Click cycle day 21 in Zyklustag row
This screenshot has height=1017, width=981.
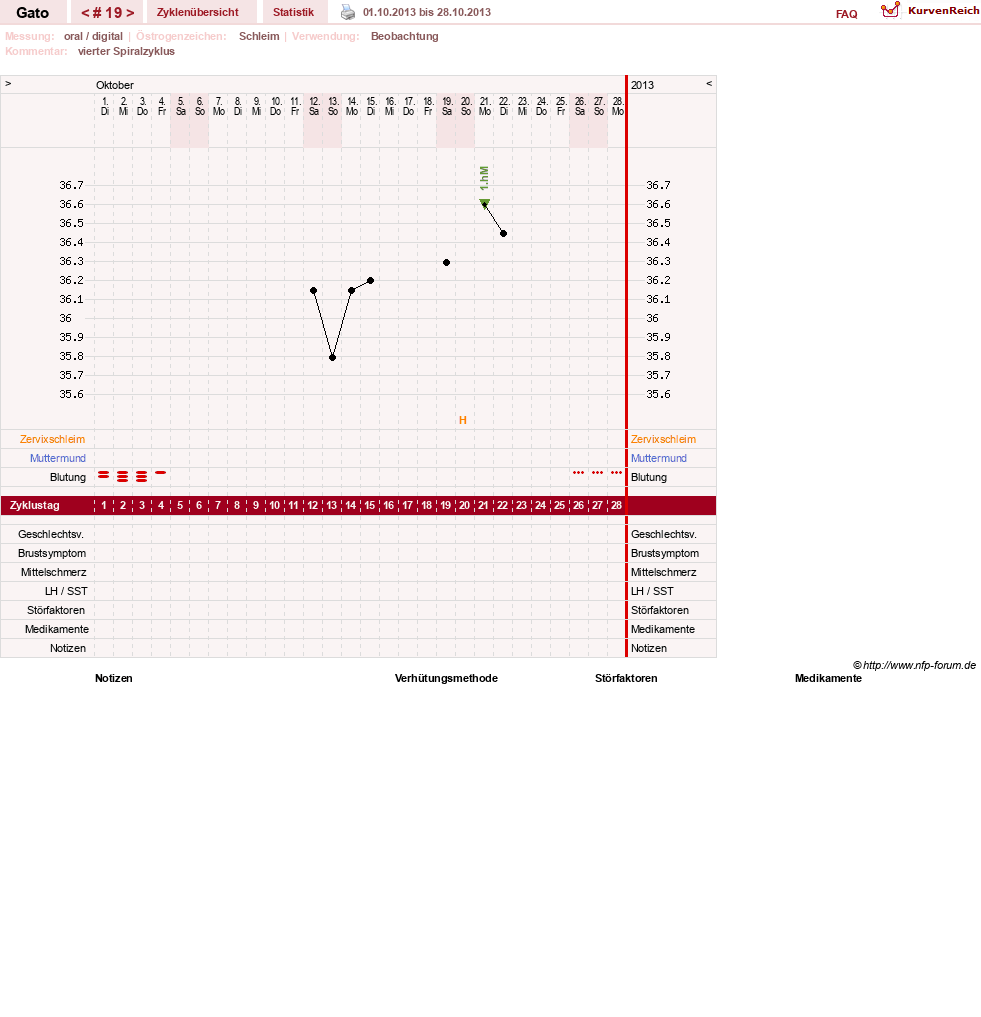(483, 505)
